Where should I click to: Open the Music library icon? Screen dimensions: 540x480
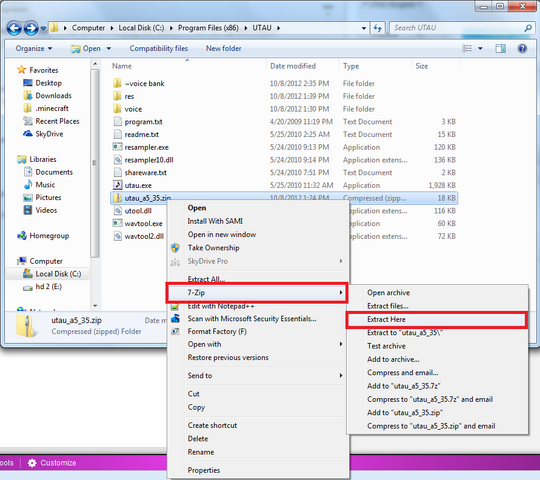[28, 185]
